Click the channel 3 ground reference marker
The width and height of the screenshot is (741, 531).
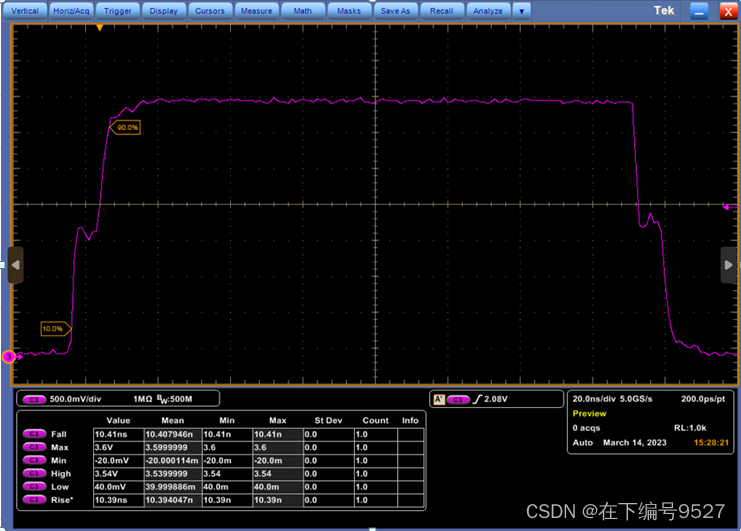pos(9,357)
